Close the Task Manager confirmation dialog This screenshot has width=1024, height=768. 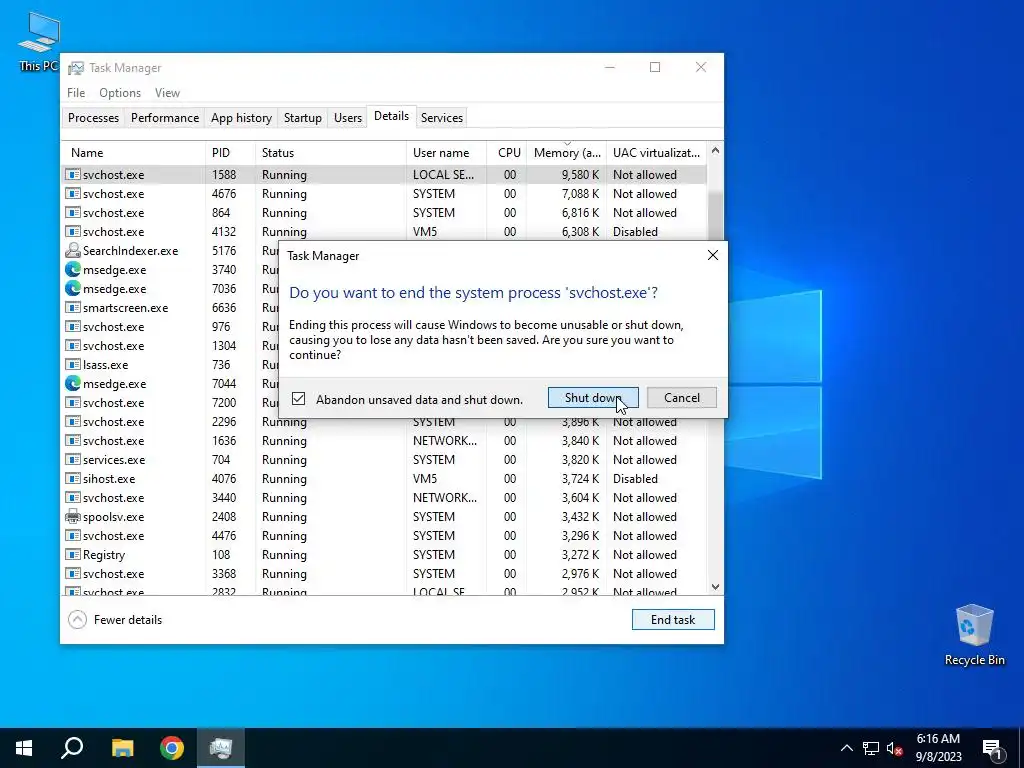[x=712, y=255]
